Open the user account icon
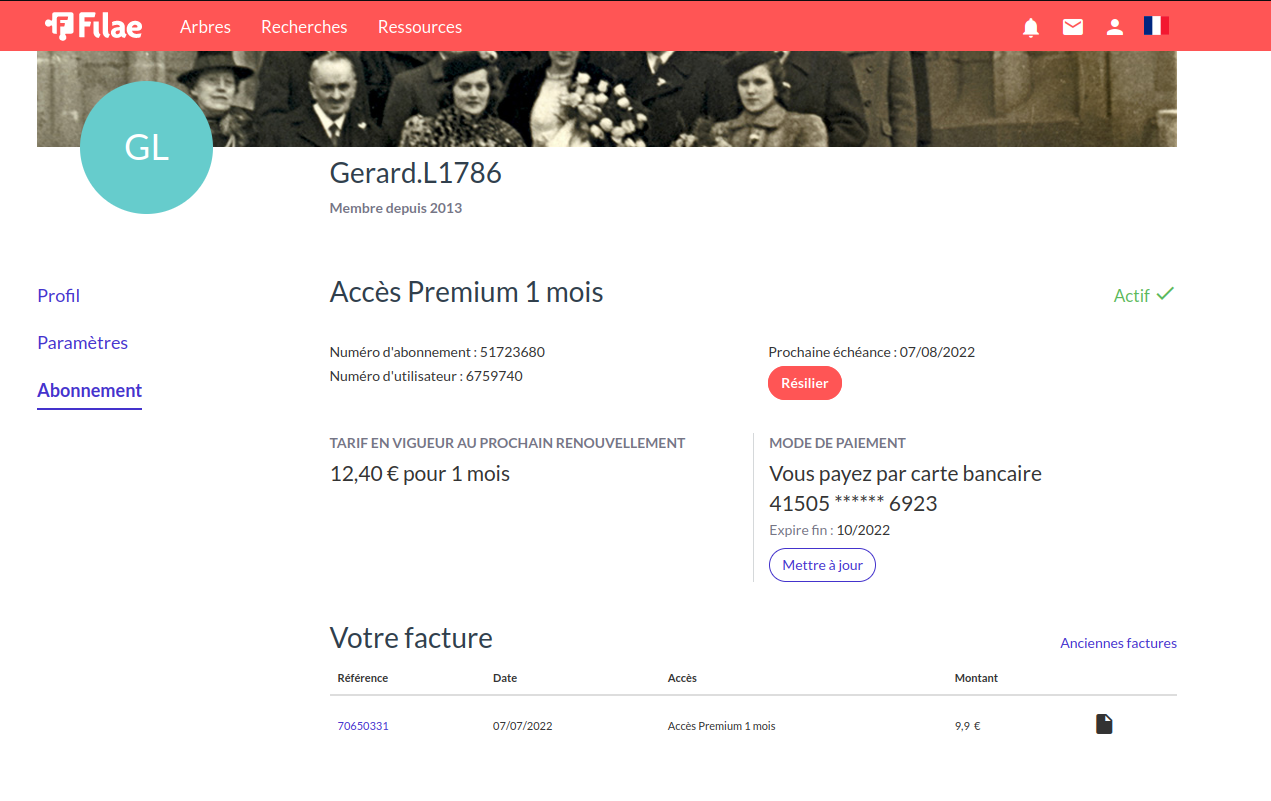The height and width of the screenshot is (801, 1271). (1114, 27)
